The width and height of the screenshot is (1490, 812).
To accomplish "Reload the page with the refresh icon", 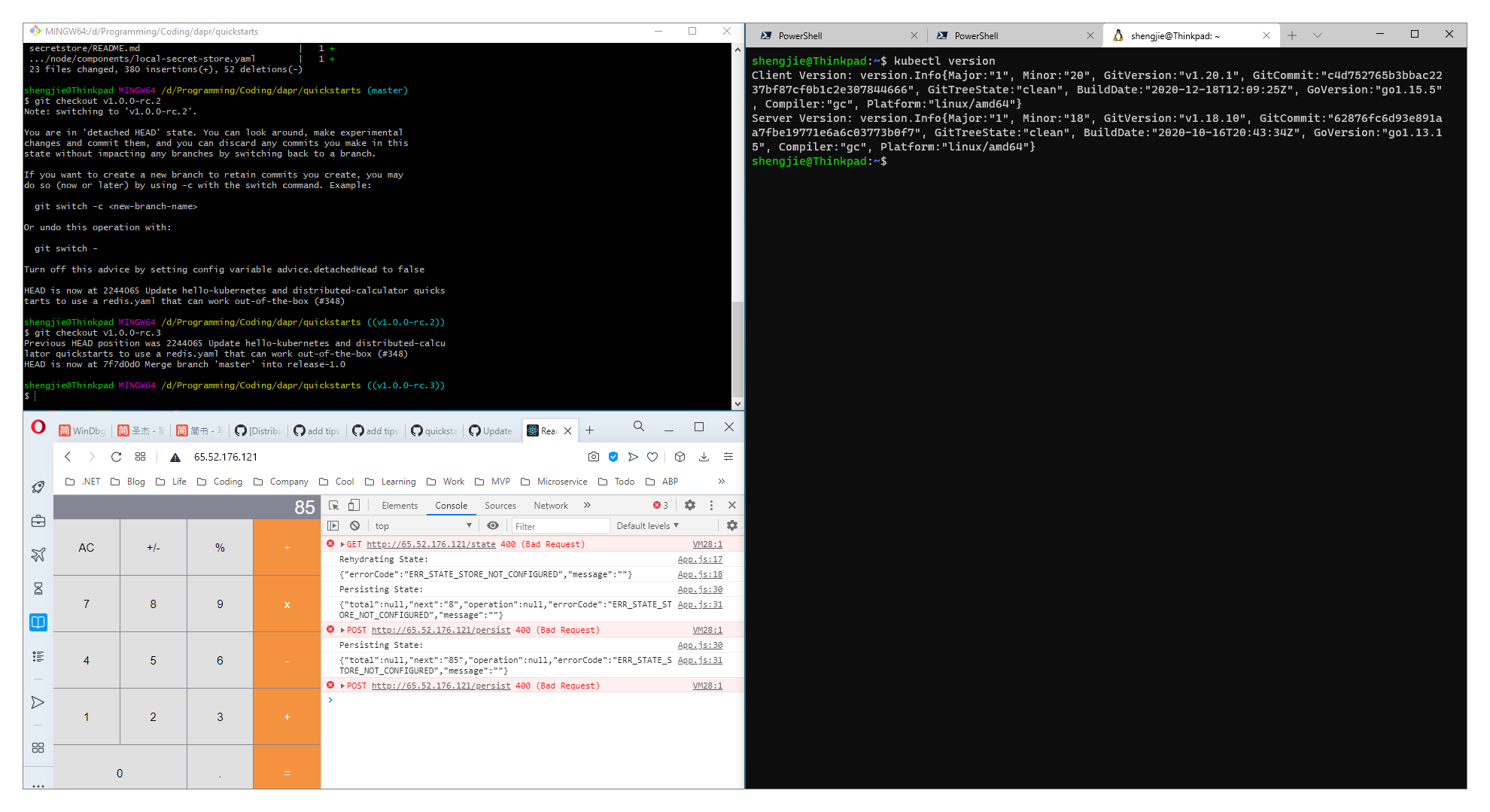I will 116,456.
